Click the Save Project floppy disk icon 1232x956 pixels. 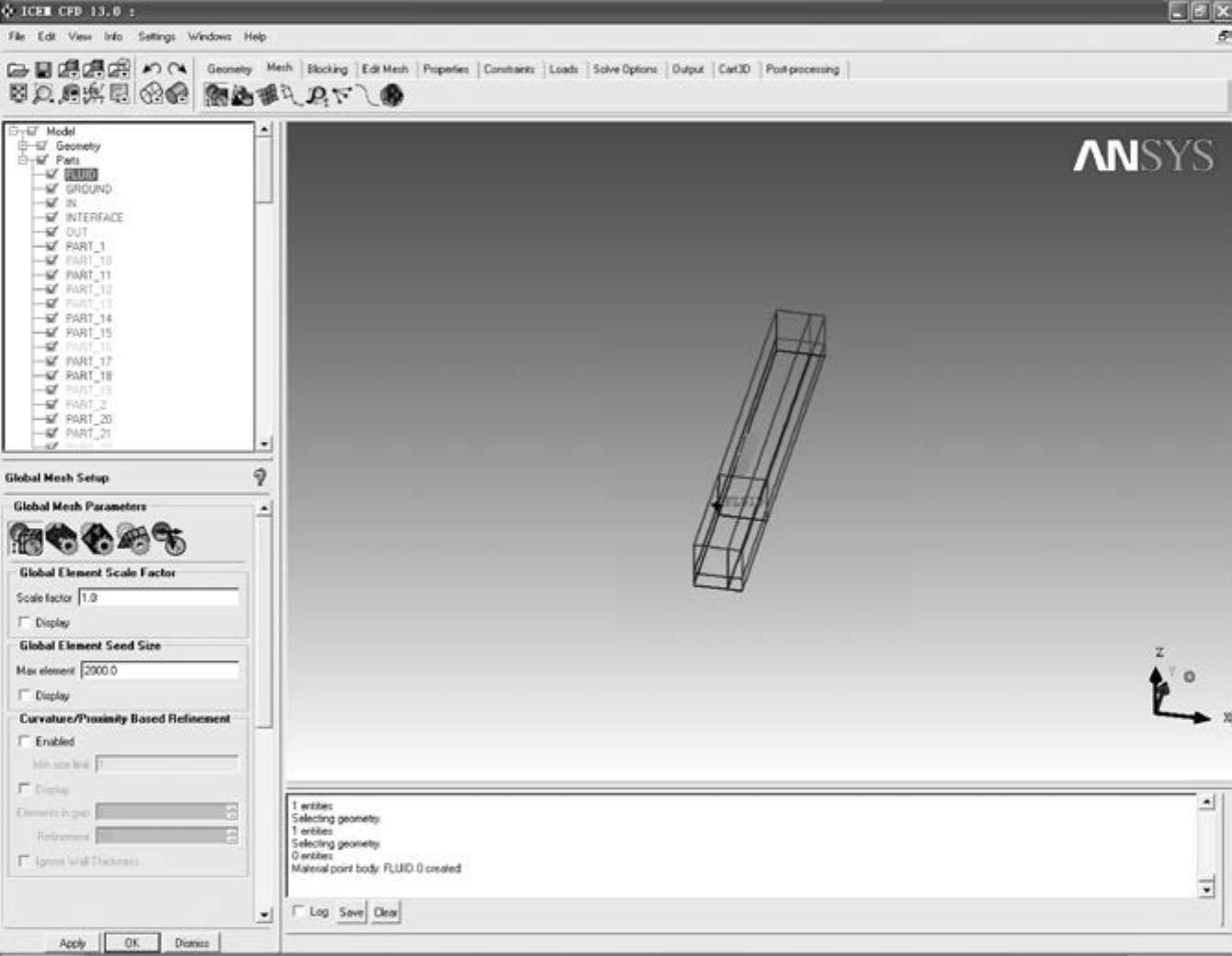coord(43,70)
